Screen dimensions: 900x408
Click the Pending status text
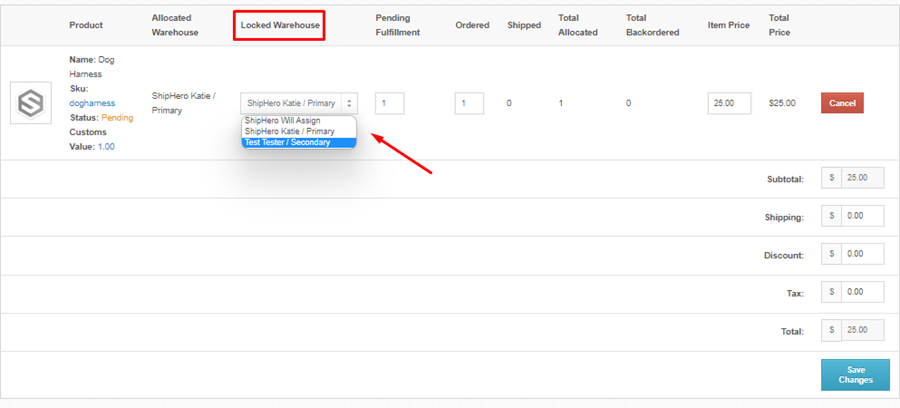click(117, 118)
